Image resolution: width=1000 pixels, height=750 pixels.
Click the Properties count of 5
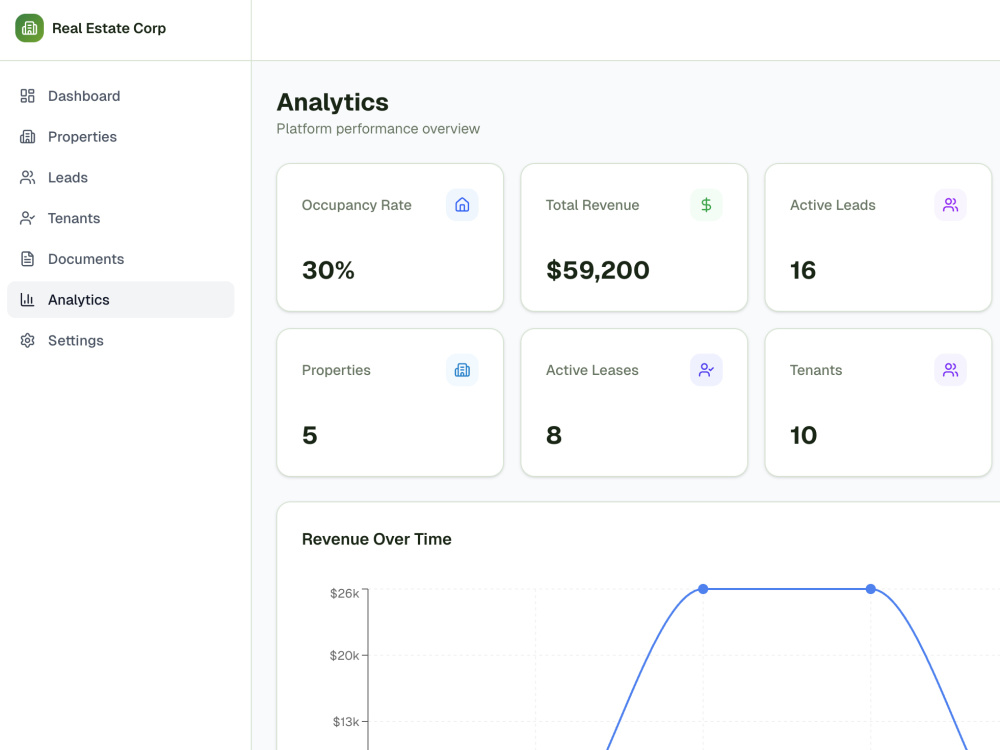(309, 436)
